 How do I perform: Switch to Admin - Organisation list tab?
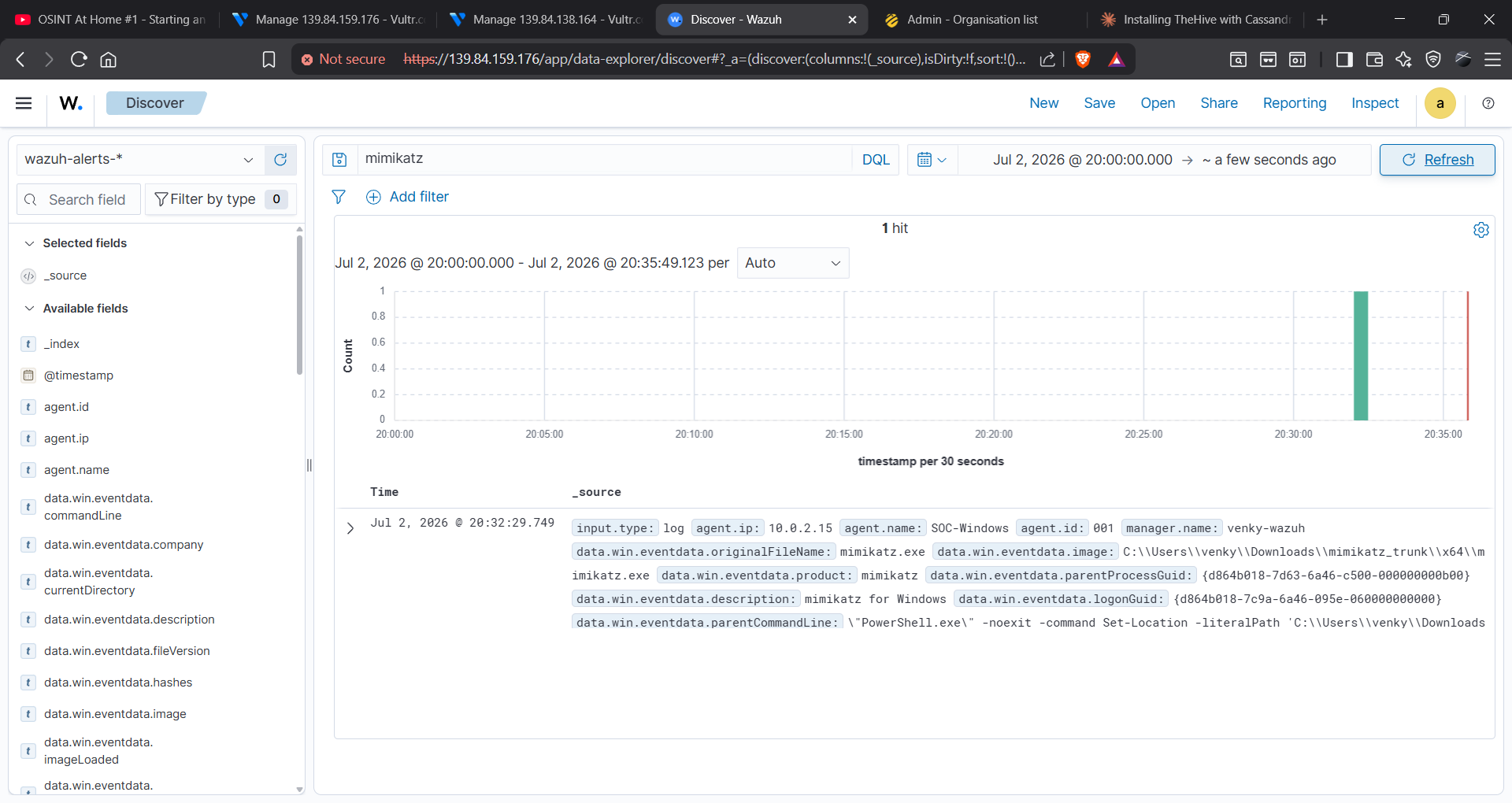pos(973,20)
